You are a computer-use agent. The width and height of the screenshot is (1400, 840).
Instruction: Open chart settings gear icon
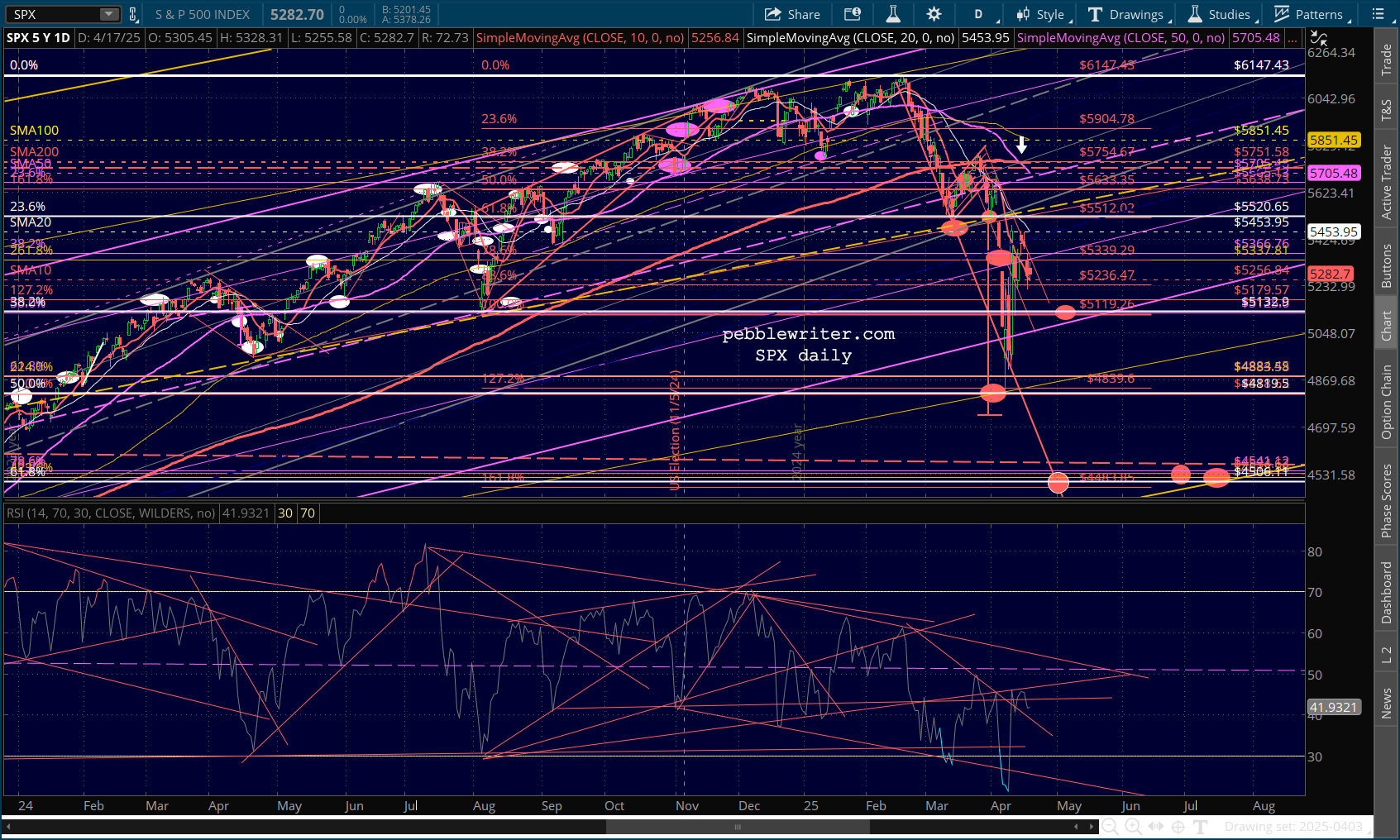[934, 14]
